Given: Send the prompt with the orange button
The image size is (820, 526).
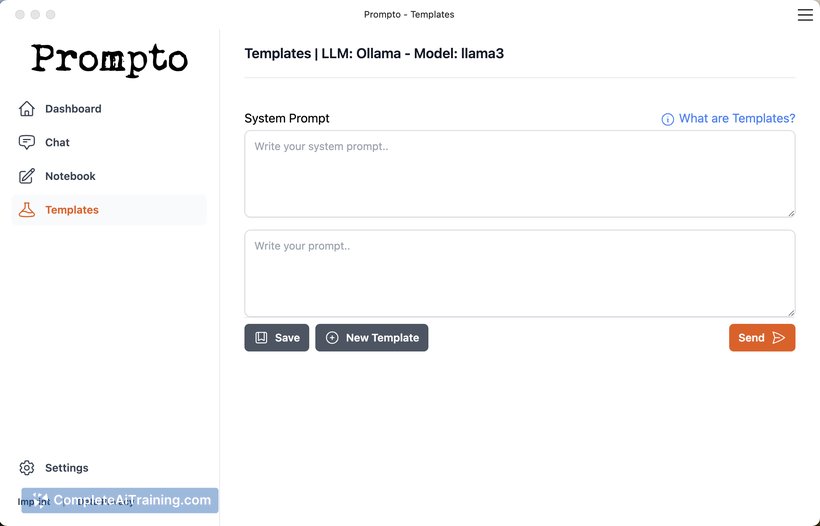Looking at the screenshot, I should coord(762,338).
